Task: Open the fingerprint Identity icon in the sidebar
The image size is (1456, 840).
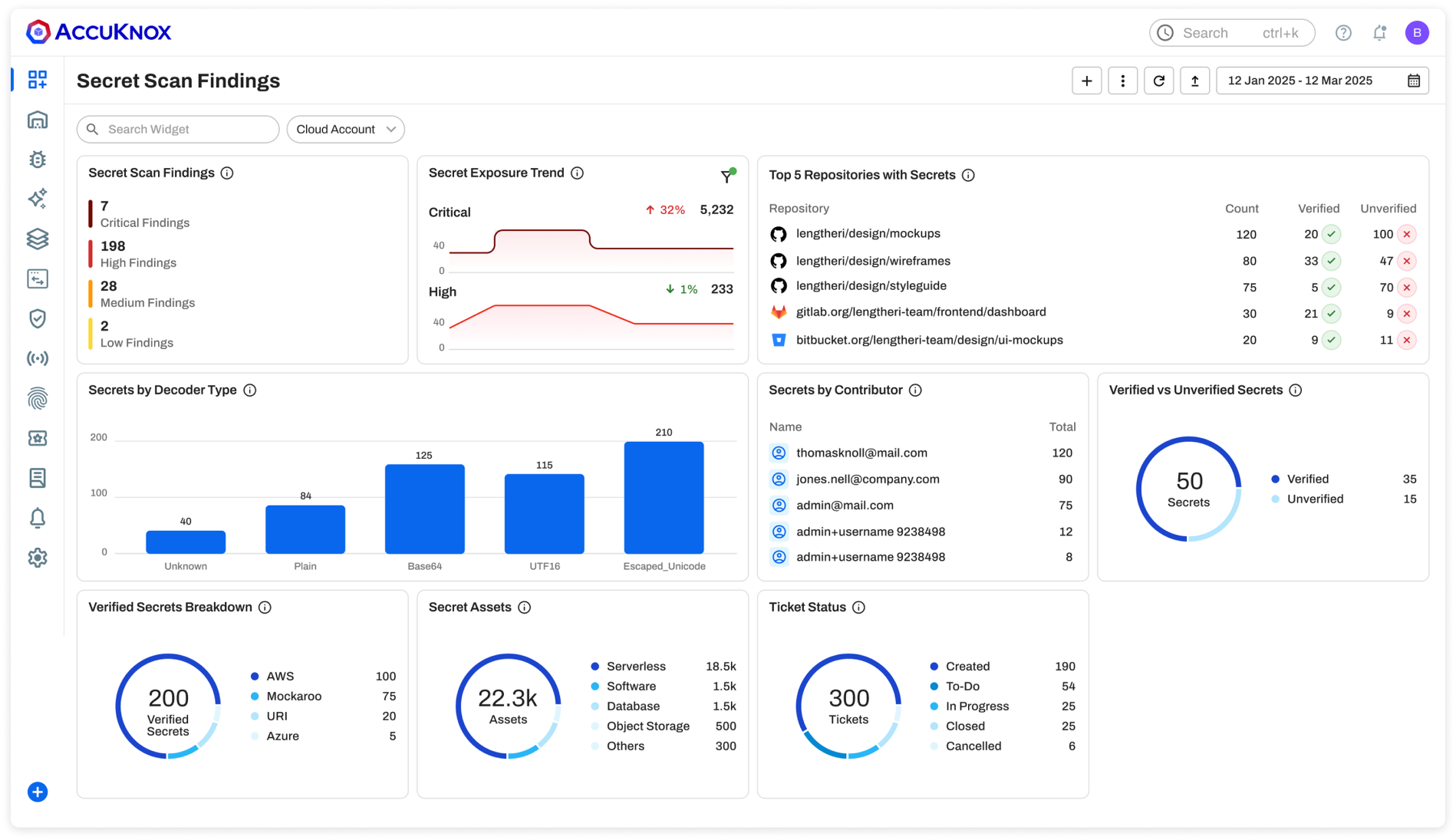Action: 38,398
